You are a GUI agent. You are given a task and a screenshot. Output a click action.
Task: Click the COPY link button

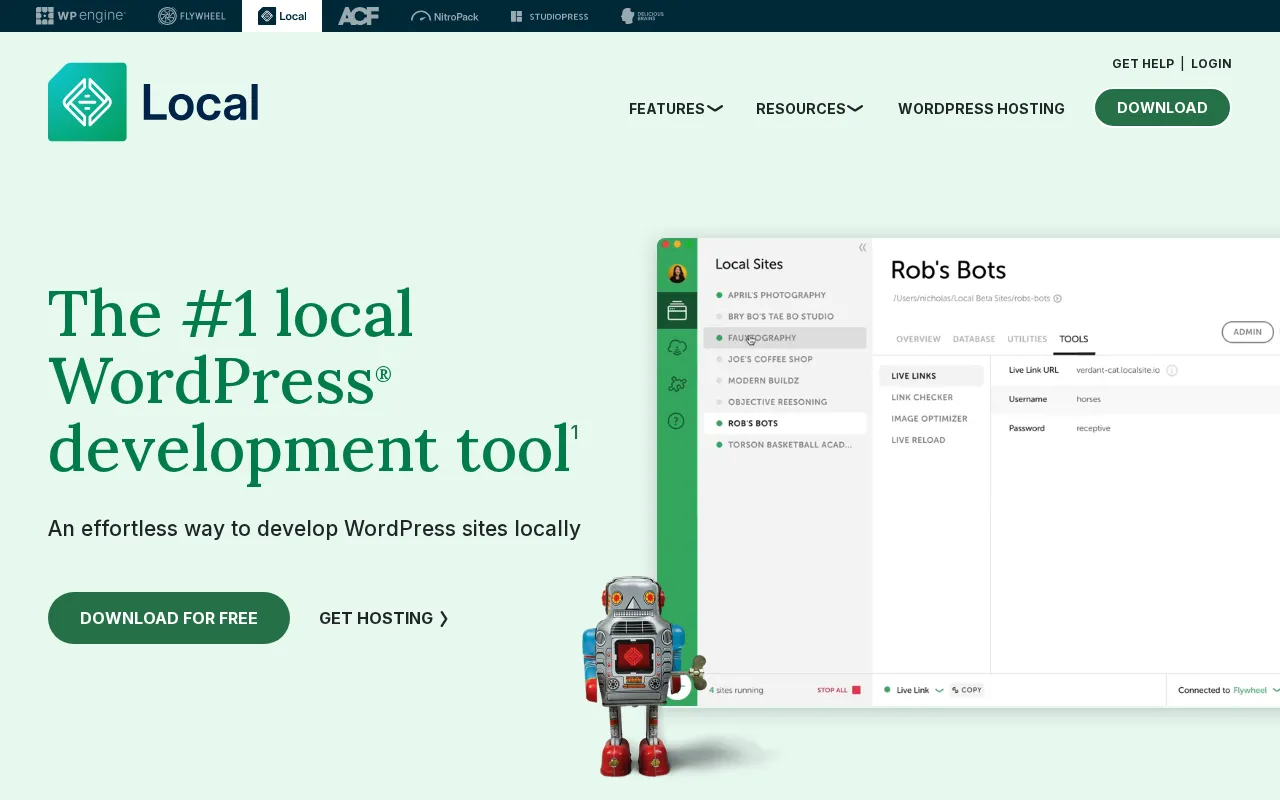click(967, 690)
